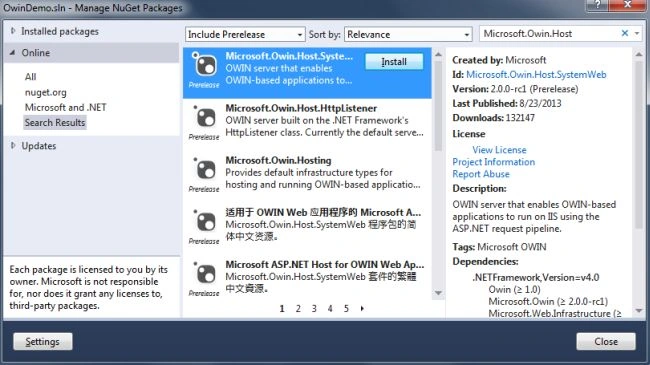Click the Last Published 8/23/2013 text
Screen dimensions: 650x365
coord(507,104)
